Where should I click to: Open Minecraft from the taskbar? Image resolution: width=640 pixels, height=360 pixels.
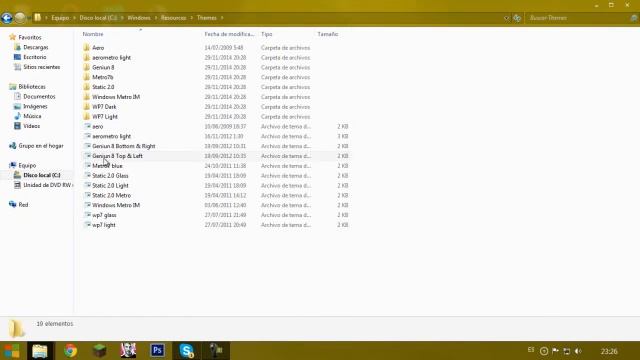click(x=99, y=351)
